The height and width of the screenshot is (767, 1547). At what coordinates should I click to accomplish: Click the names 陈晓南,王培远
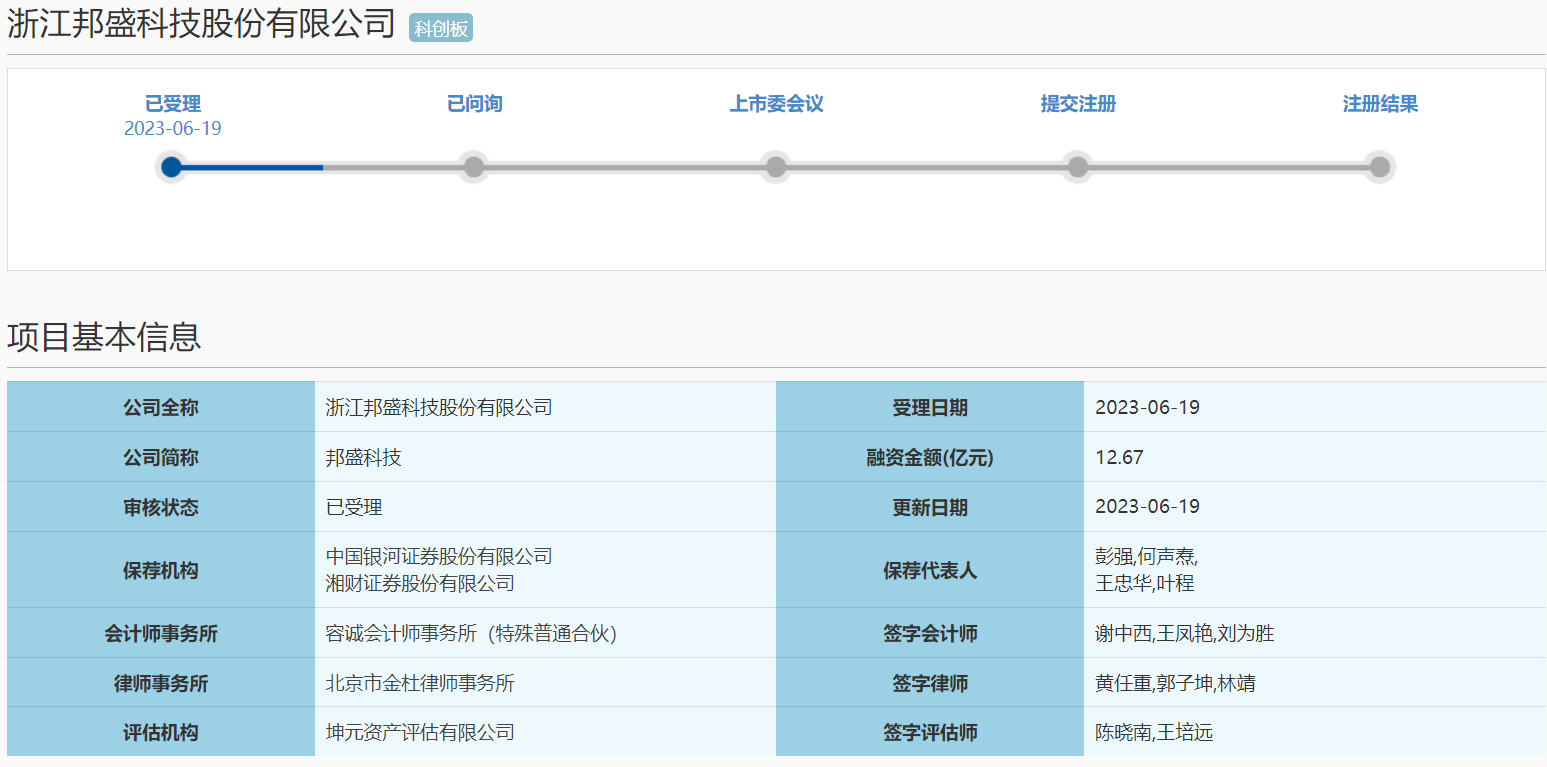pos(1154,732)
